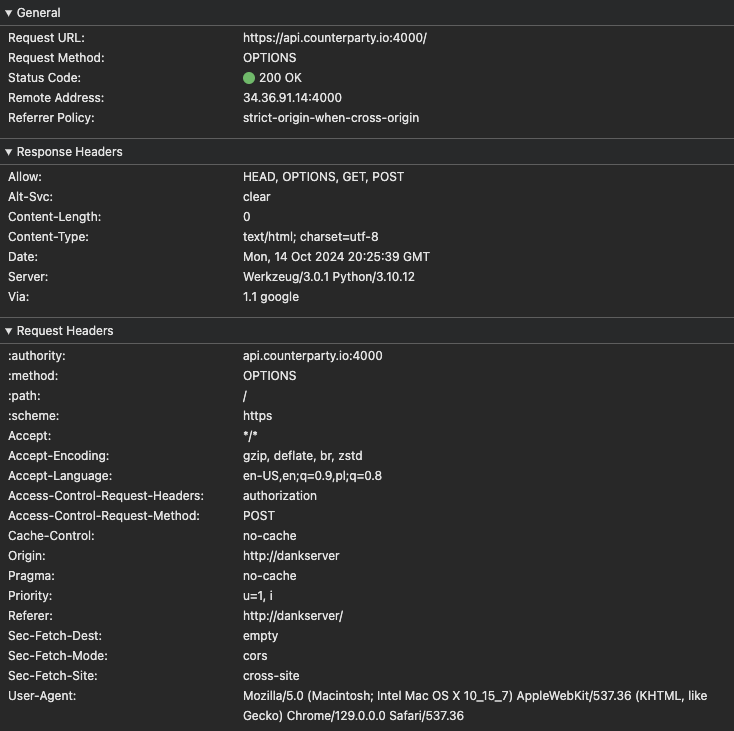Click the Referrer Policy strict-origin value
The width and height of the screenshot is (734, 731).
click(x=331, y=118)
